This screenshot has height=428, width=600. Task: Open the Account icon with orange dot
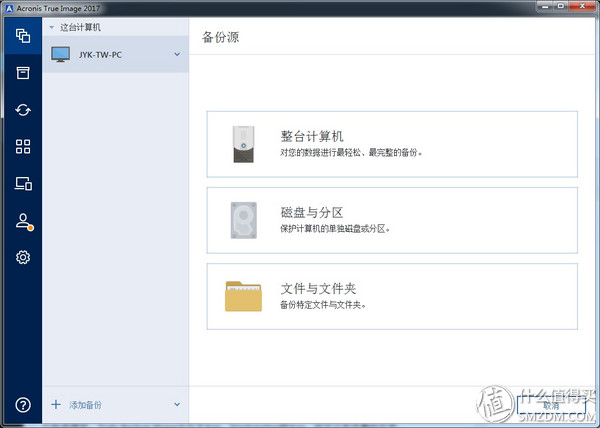coord(24,222)
